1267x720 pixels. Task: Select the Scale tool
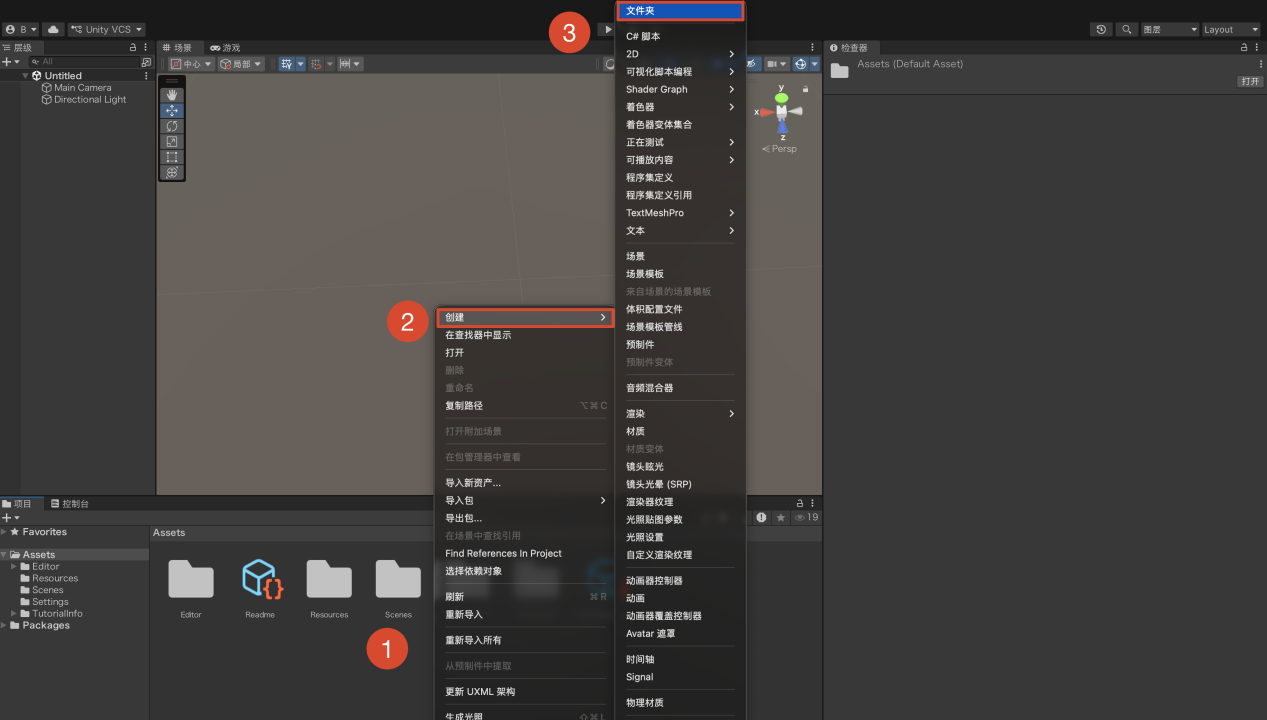tap(172, 141)
